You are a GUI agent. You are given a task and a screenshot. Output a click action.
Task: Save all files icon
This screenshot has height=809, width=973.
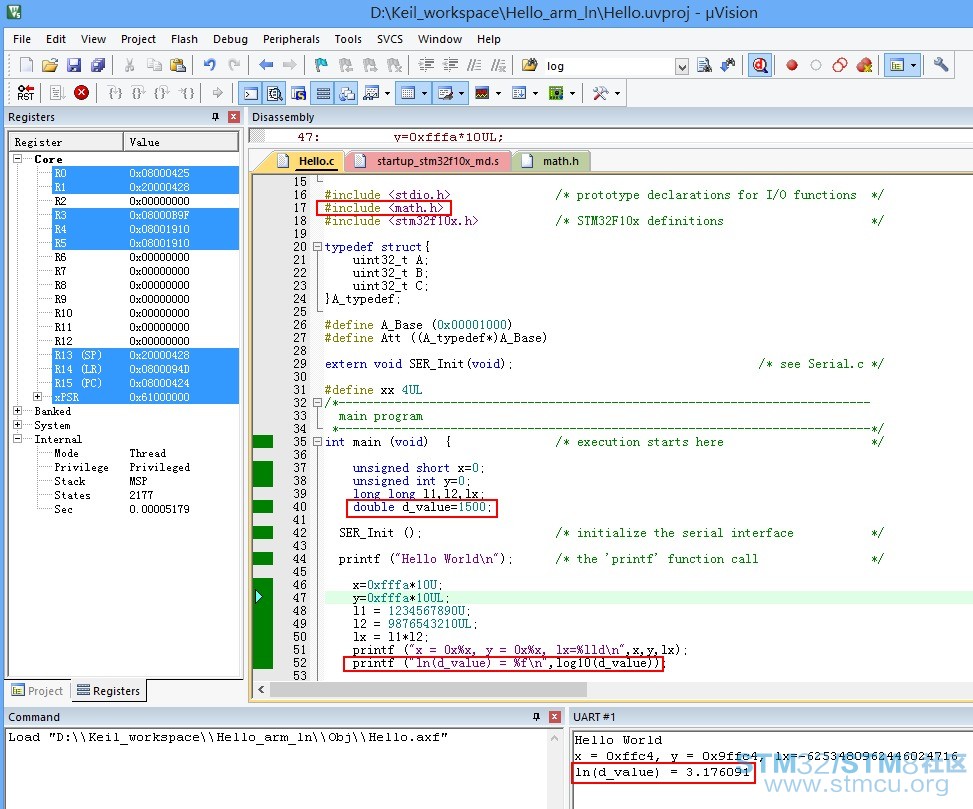point(98,66)
